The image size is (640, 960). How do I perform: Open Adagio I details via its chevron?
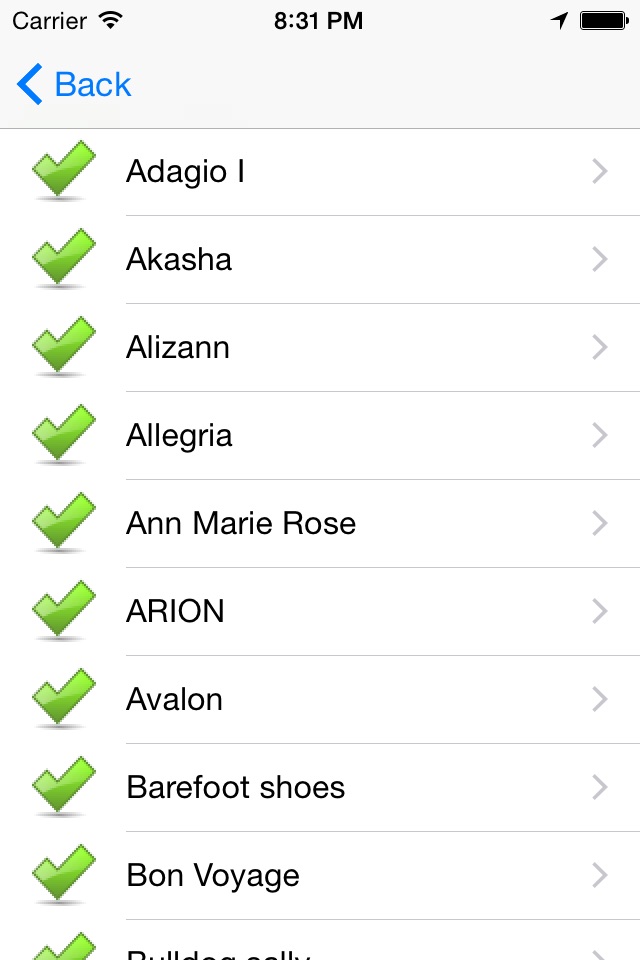tap(600, 171)
